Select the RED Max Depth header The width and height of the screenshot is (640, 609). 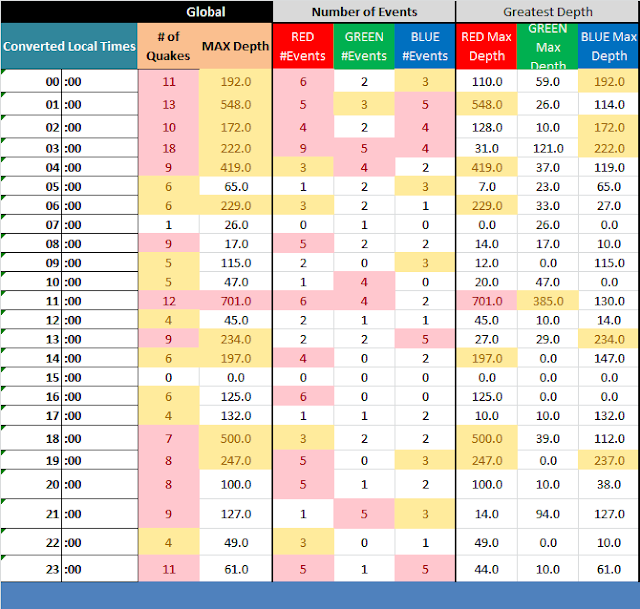[x=486, y=46]
